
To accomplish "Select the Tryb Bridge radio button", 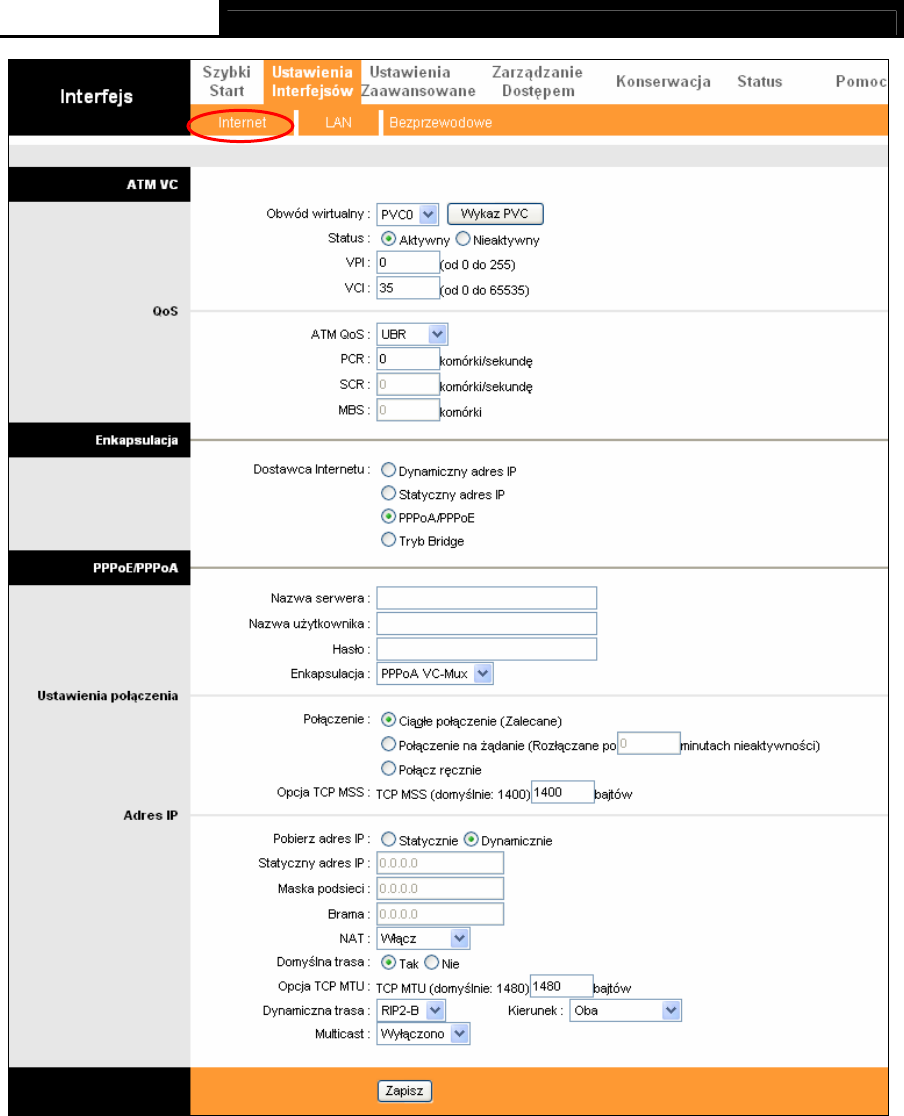I will (x=388, y=539).
